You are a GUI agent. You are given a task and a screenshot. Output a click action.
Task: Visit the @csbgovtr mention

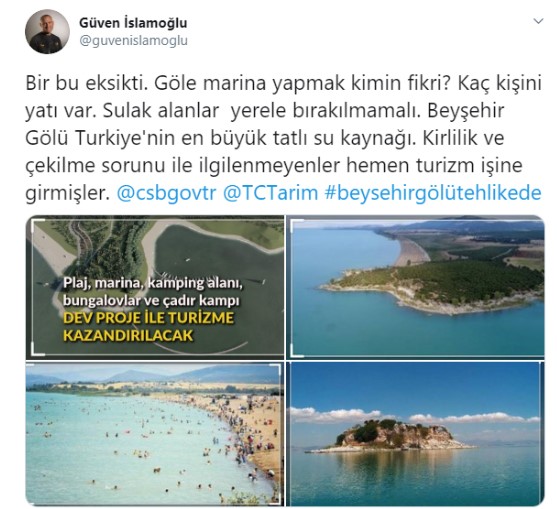[x=166, y=193]
